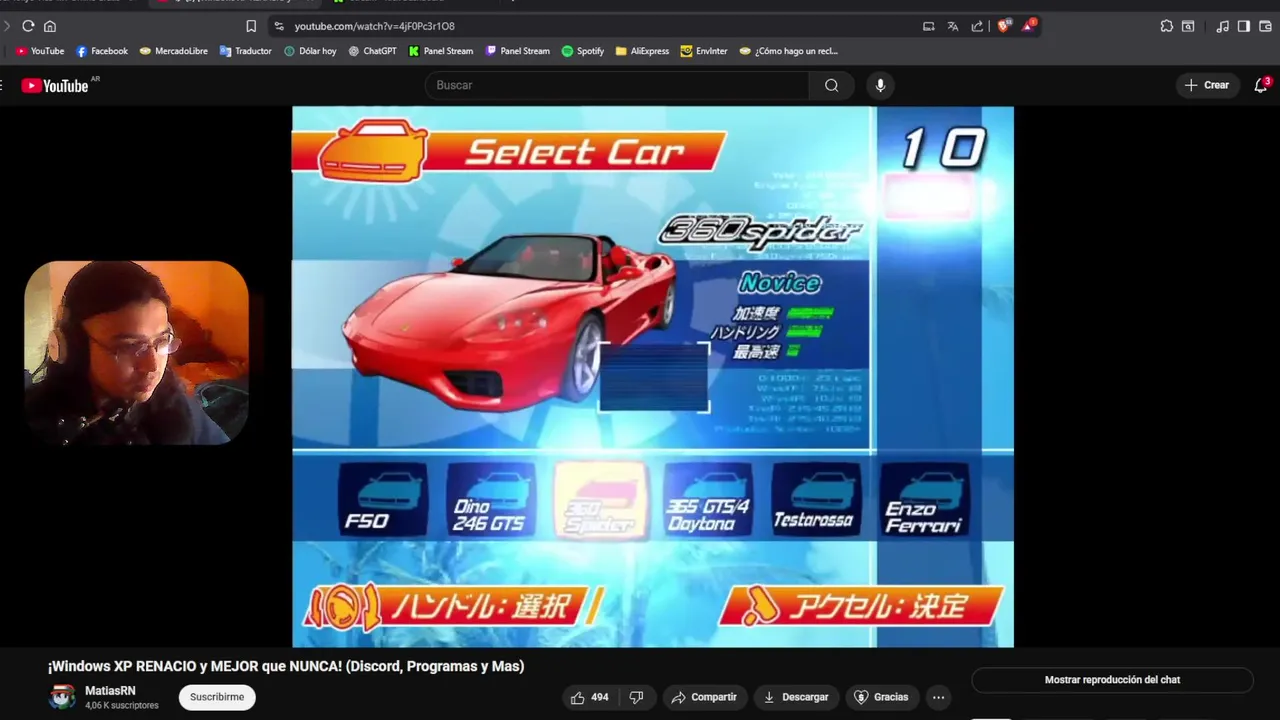The image size is (1280, 720).
Task: Click Mostrar reproducción del chat
Action: pyautogui.click(x=1112, y=680)
